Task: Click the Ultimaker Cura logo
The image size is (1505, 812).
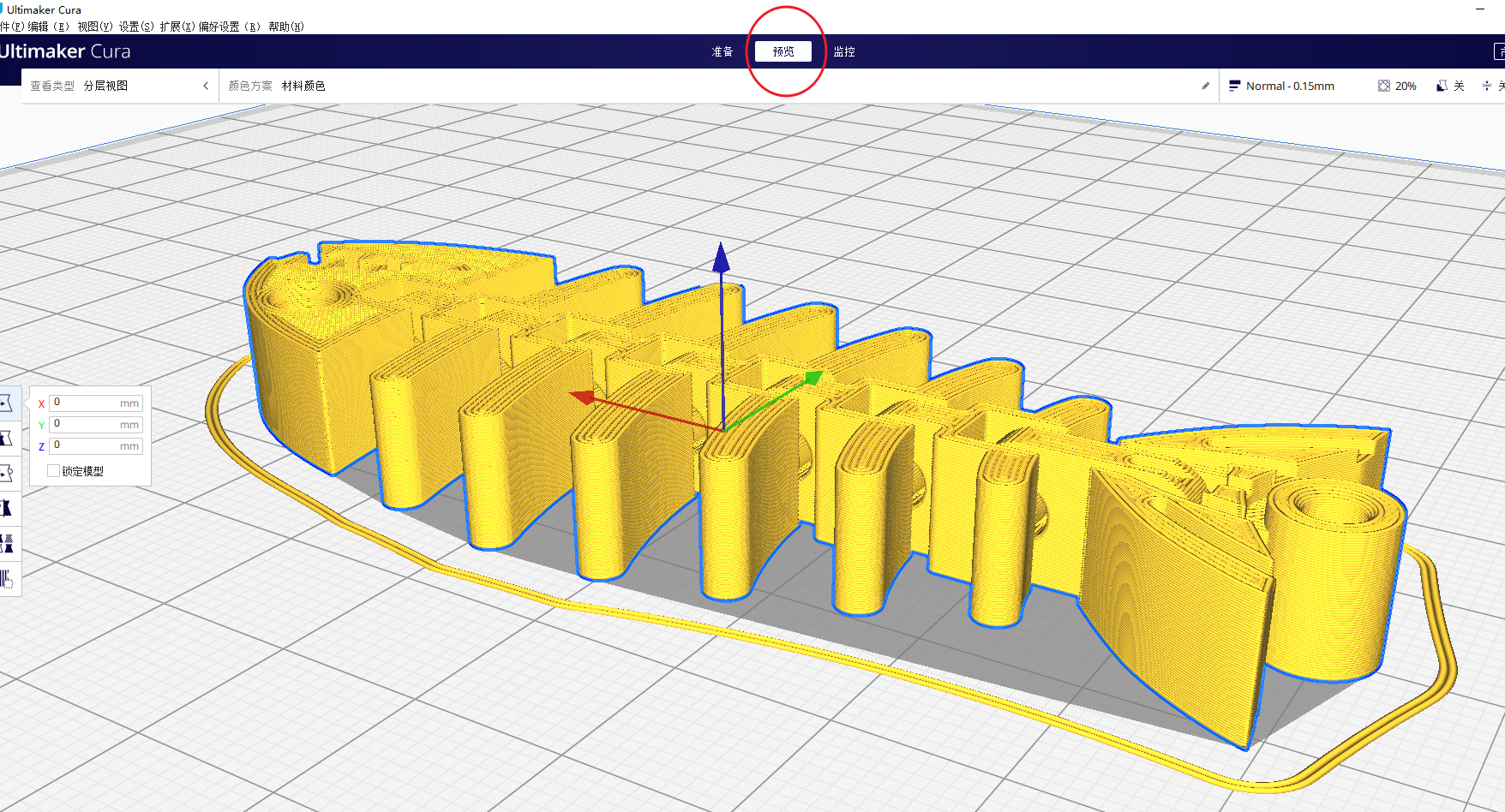Action: [65, 51]
